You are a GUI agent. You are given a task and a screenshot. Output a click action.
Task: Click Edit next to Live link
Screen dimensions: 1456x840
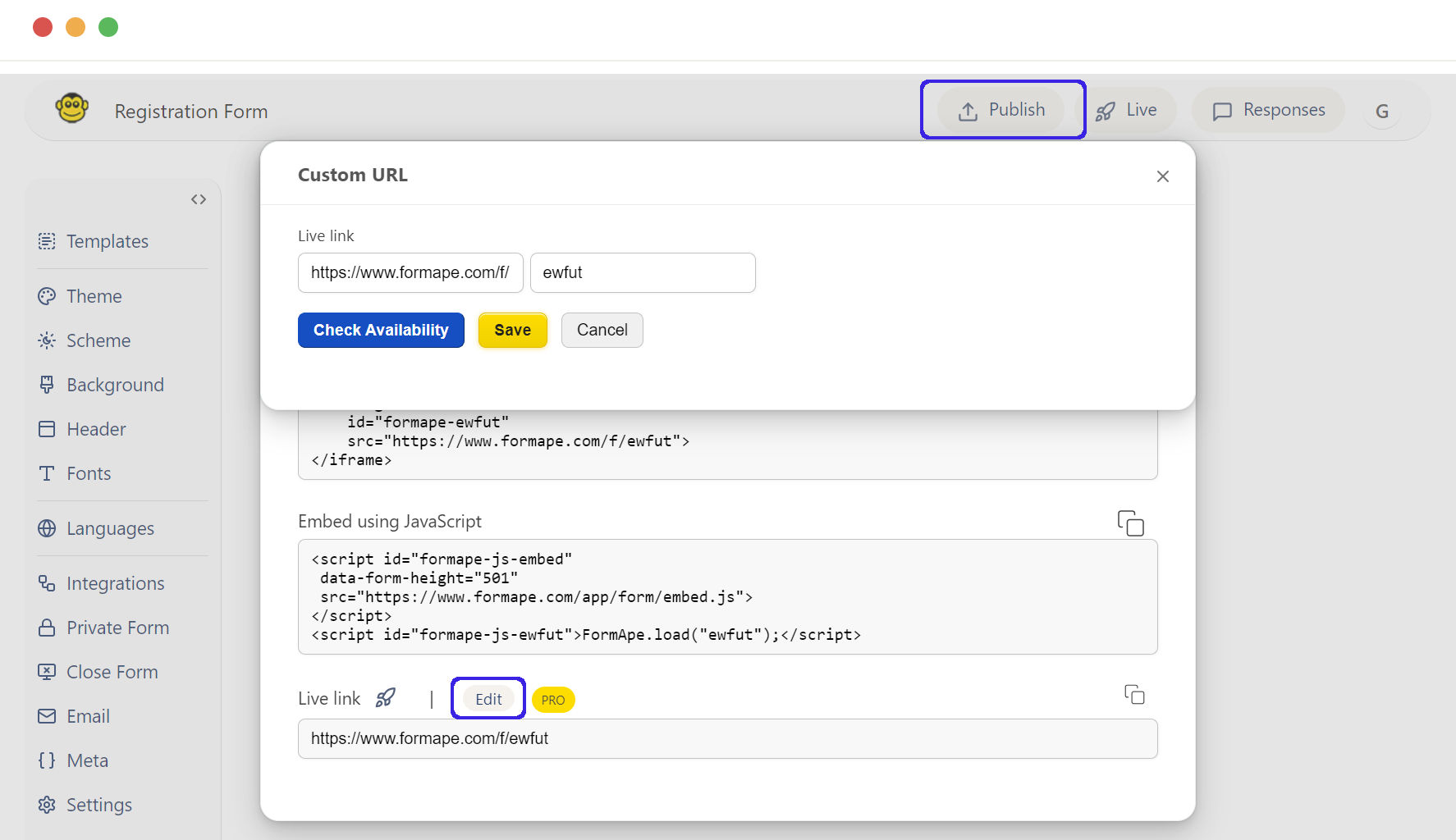488,699
